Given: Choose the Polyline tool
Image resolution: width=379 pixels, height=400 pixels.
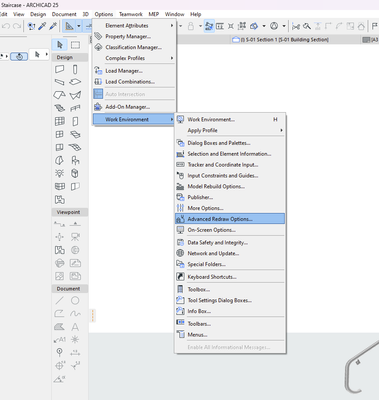Looking at the screenshot, I should pyautogui.click(x=60, y=314).
